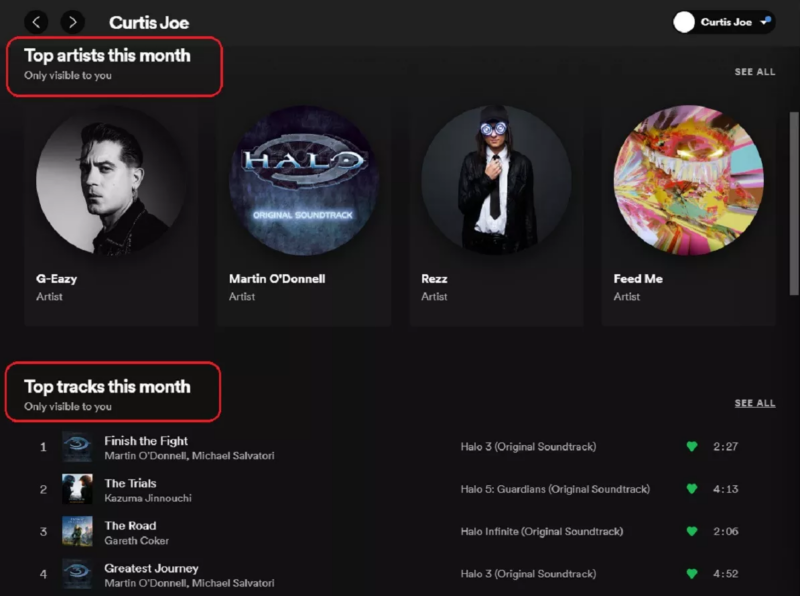Click the vertical scrollbar on the right
The image size is (800, 596).
[x=794, y=150]
